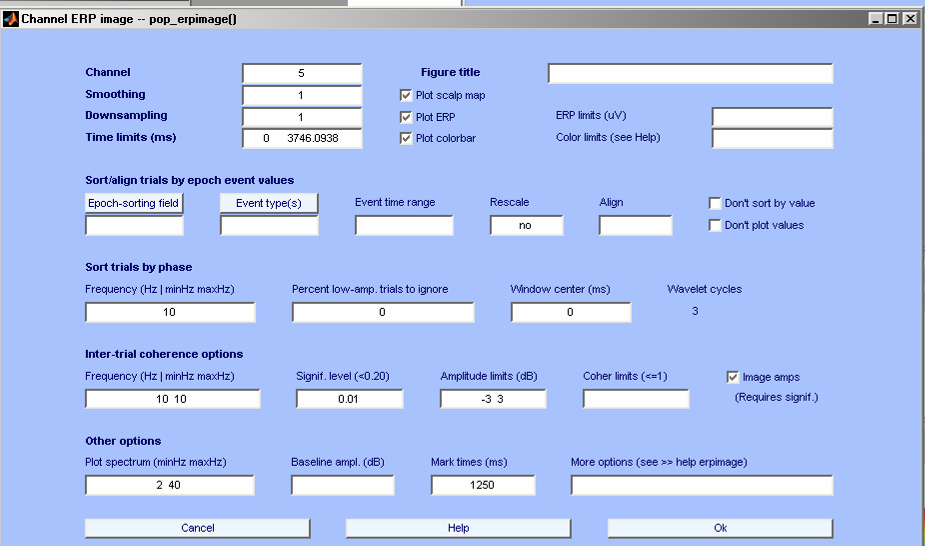Enable Don't sort by value checkbox

(714, 203)
